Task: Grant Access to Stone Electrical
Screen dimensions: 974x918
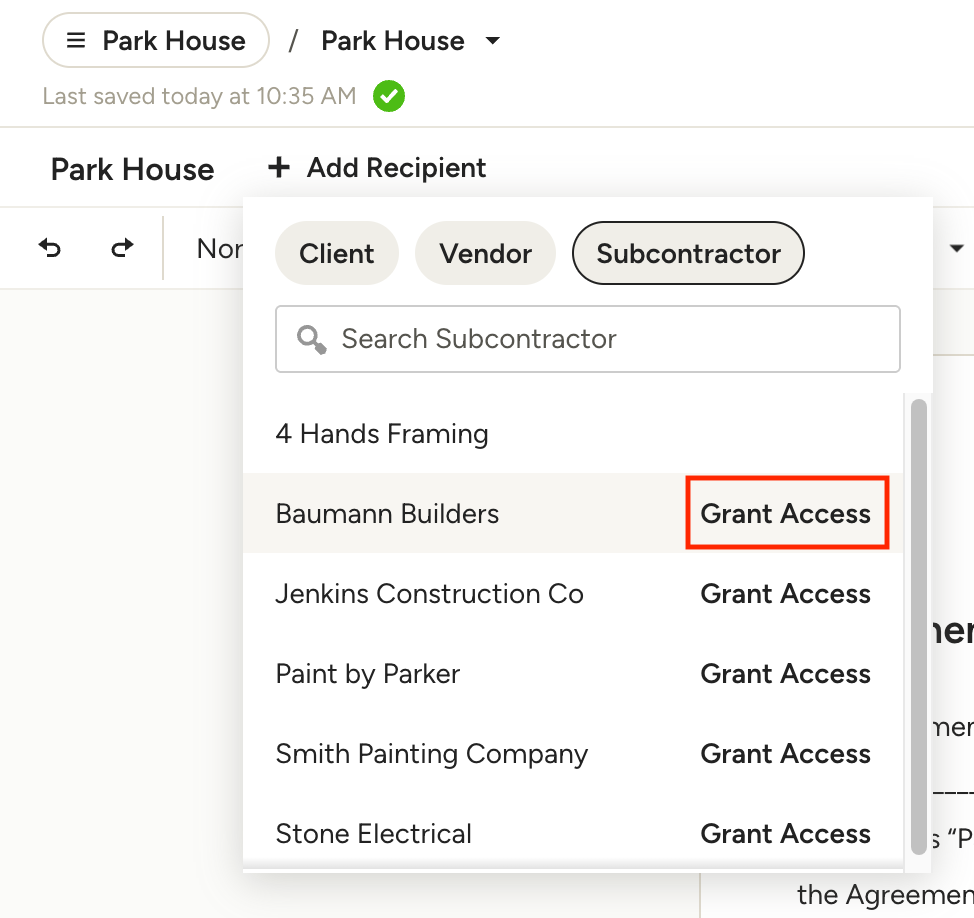Action: 786,834
